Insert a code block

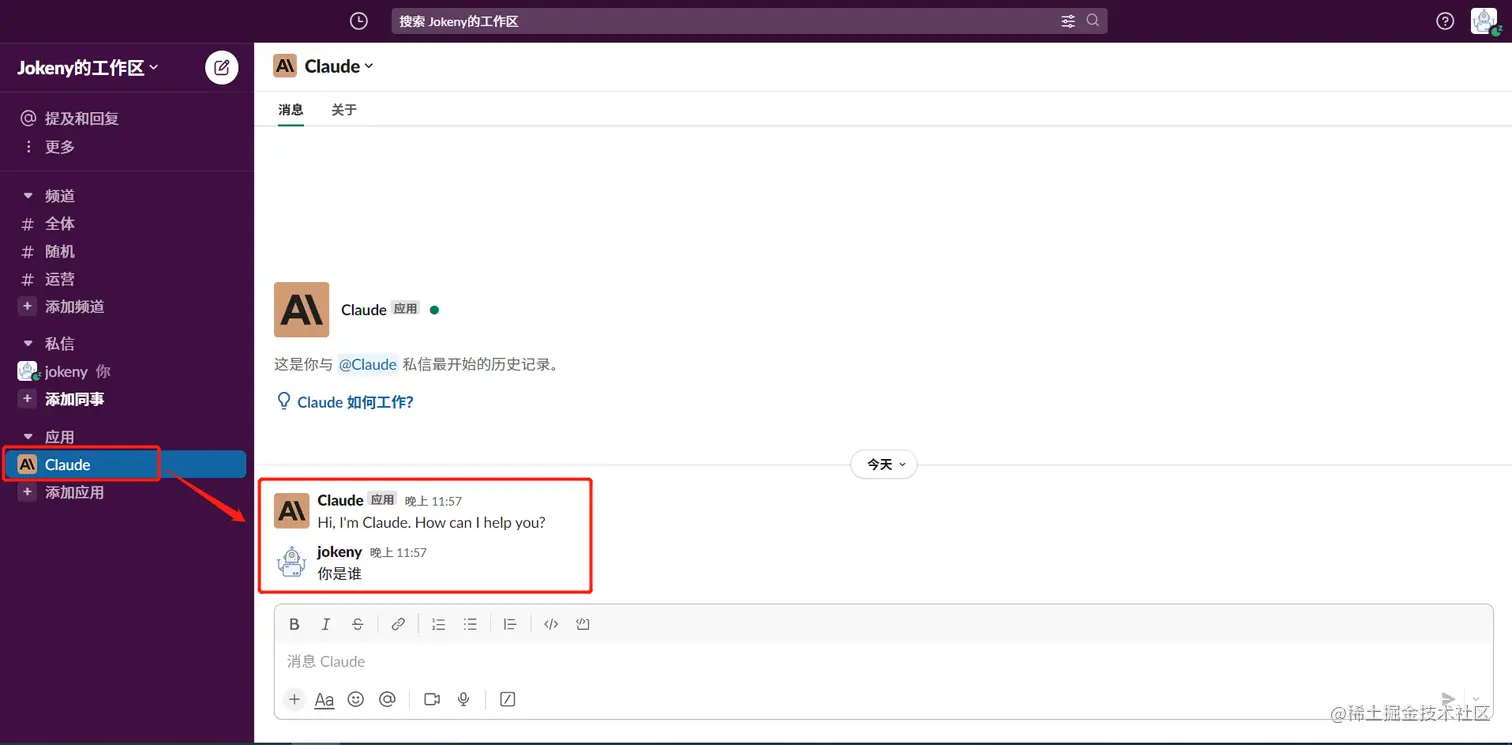(583, 624)
